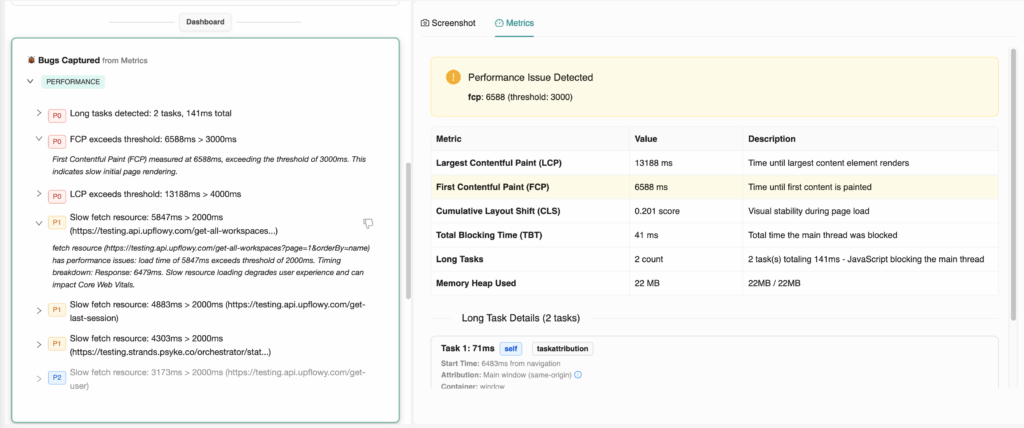The height and width of the screenshot is (428, 1024).
Task: Click the orange warning icon in the alert
Action: (x=453, y=77)
